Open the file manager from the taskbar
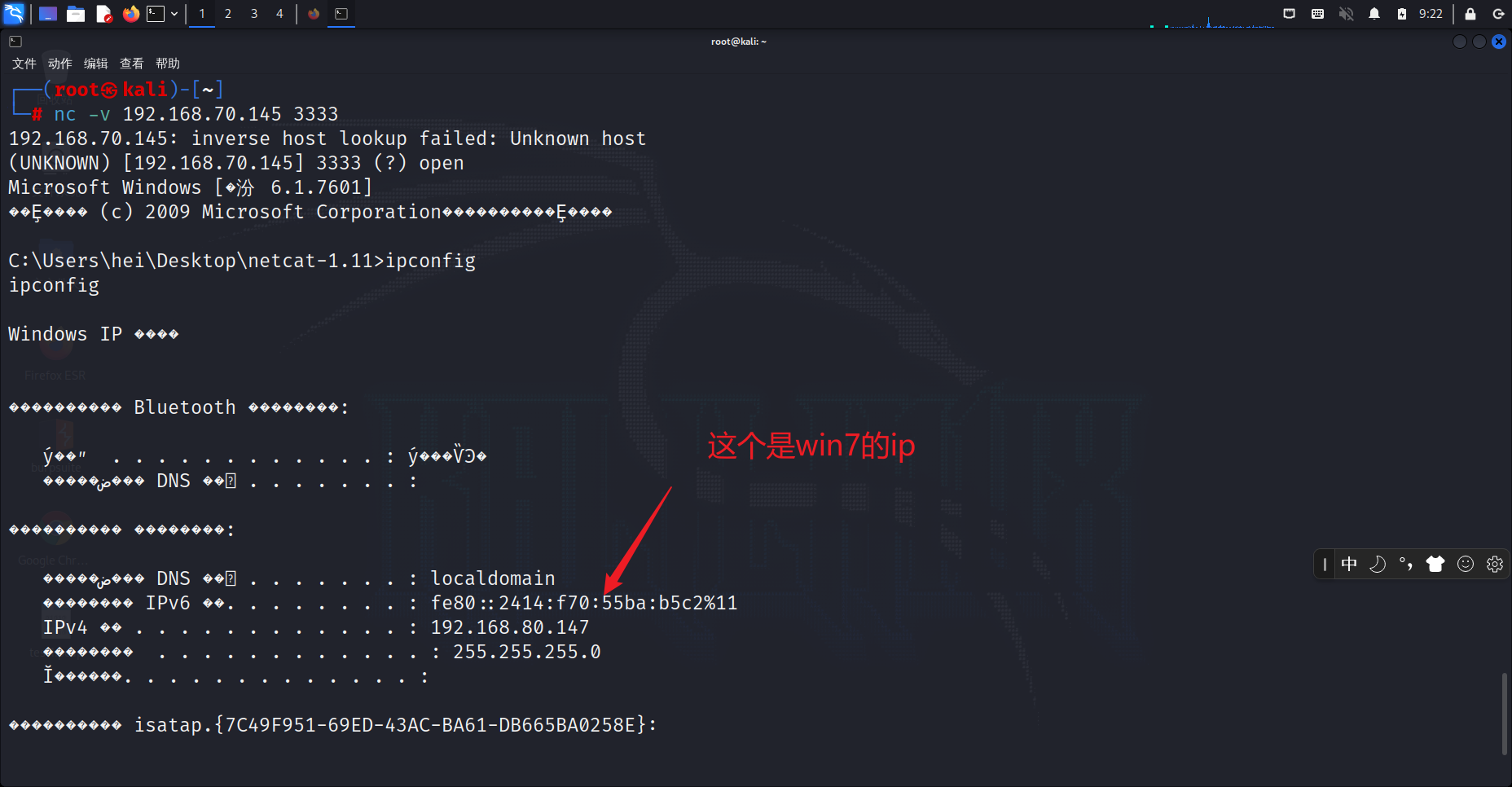1512x787 pixels. tap(76, 14)
